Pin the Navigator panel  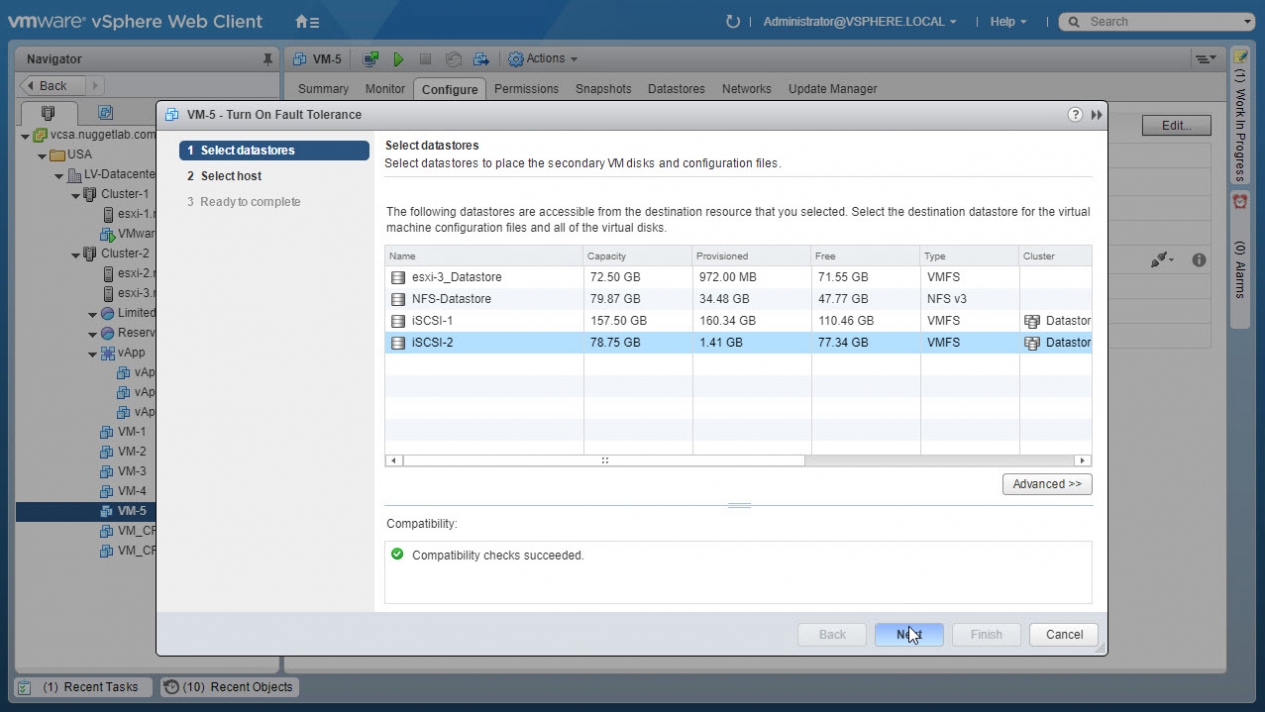click(x=267, y=59)
